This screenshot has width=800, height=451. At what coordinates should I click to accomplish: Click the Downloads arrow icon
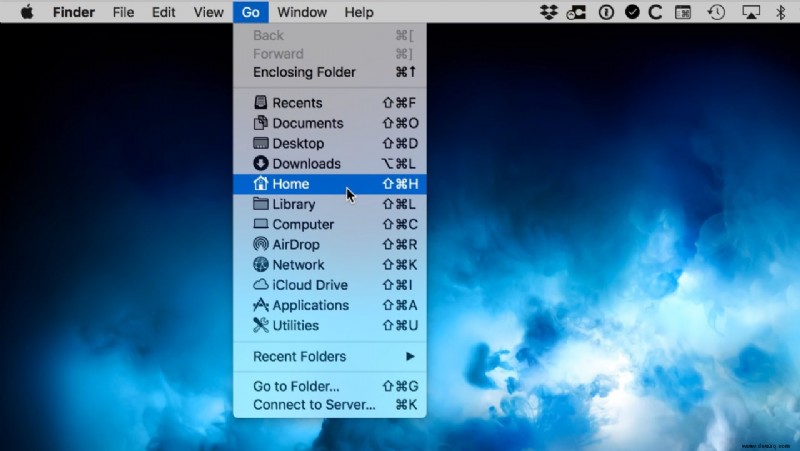point(260,163)
